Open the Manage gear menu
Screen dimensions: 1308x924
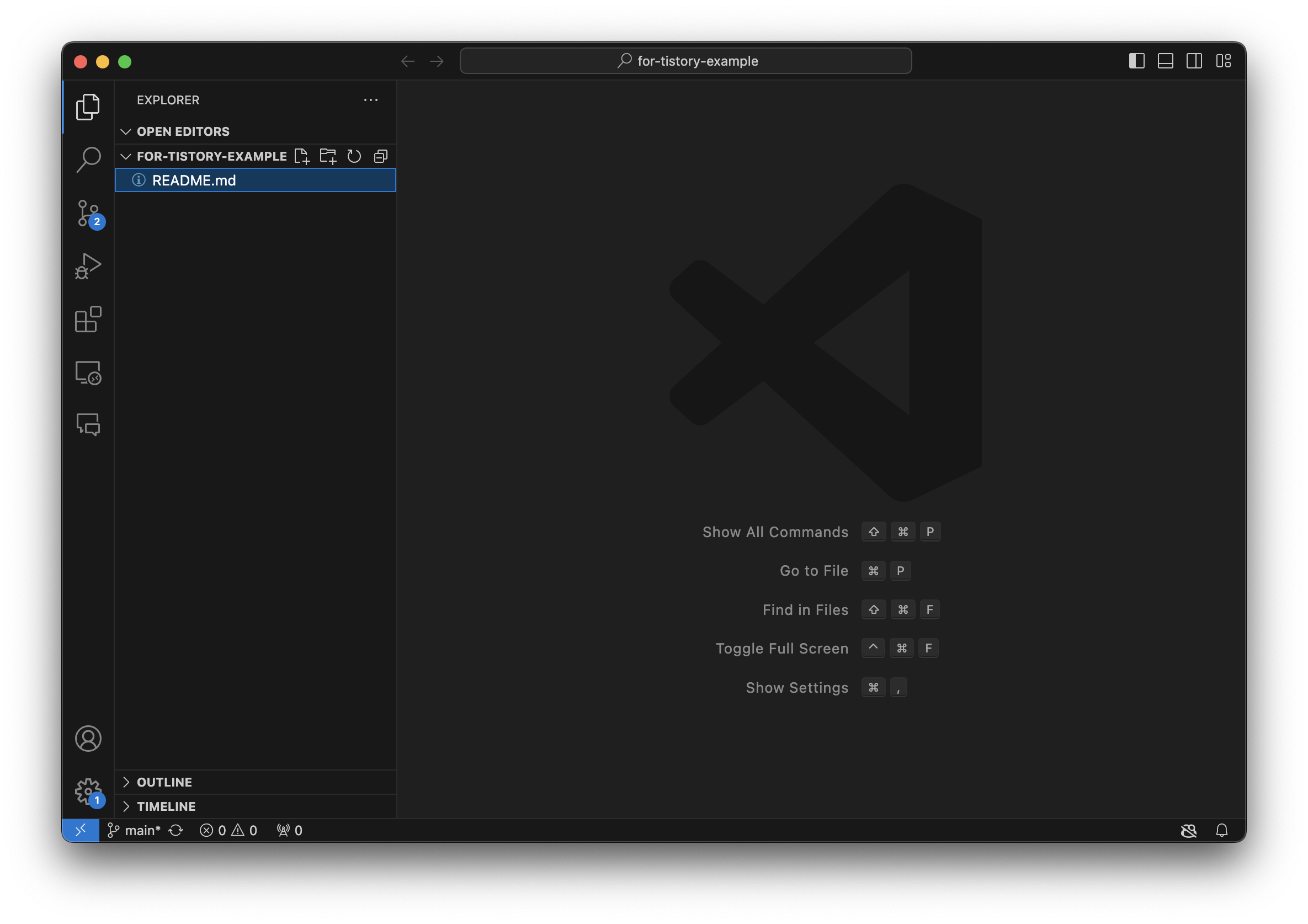[88, 792]
